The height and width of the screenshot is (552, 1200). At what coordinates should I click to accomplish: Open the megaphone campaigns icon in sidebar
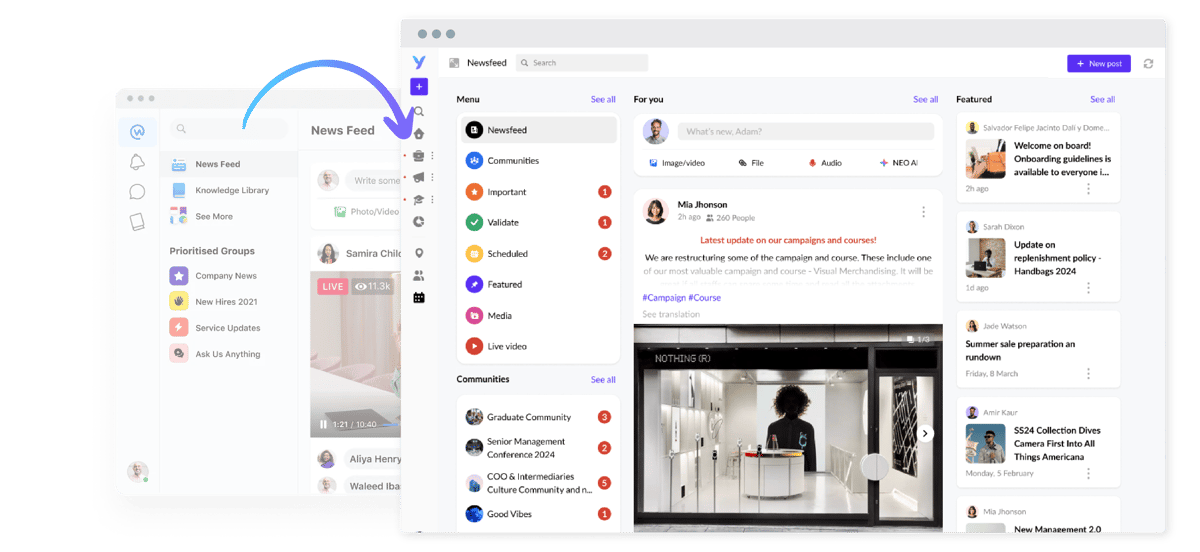pyautogui.click(x=419, y=177)
